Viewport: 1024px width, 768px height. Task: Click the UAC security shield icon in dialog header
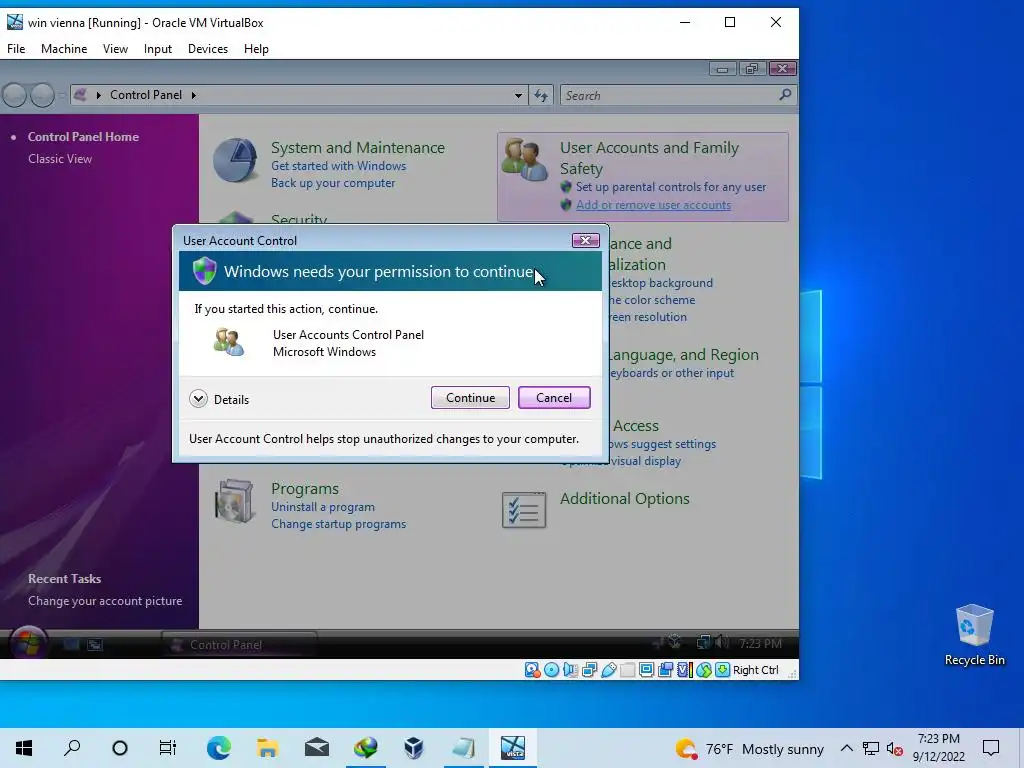[204, 270]
